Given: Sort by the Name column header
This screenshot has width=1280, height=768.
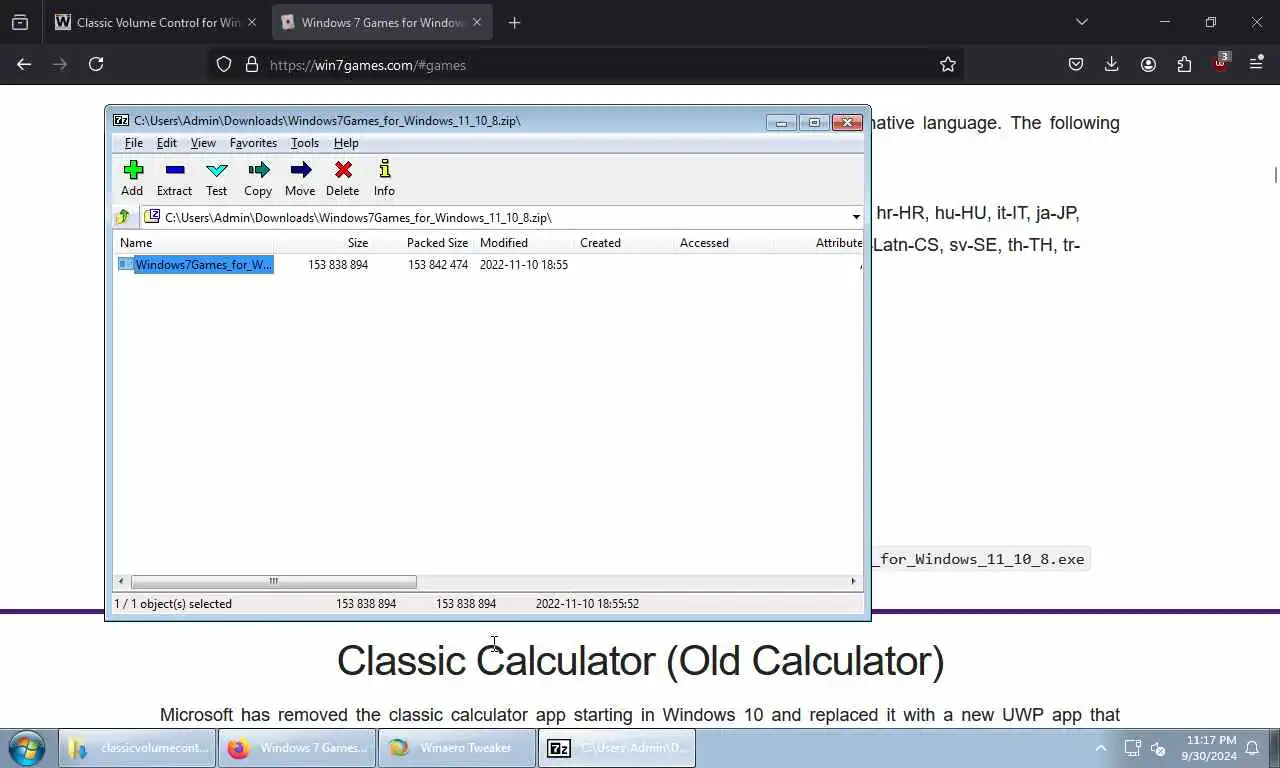Looking at the screenshot, I should click(x=193, y=243).
